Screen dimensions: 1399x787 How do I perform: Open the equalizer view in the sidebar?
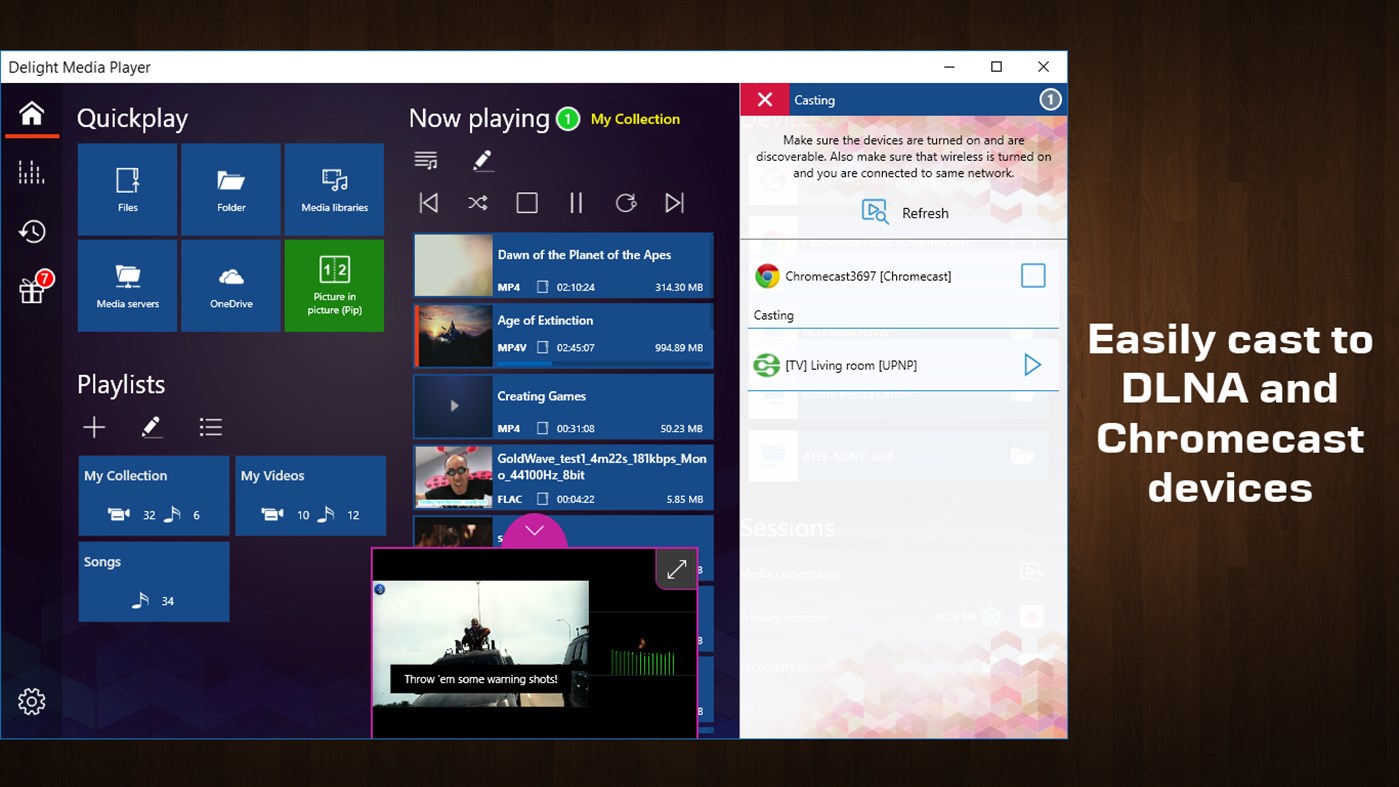click(x=31, y=171)
